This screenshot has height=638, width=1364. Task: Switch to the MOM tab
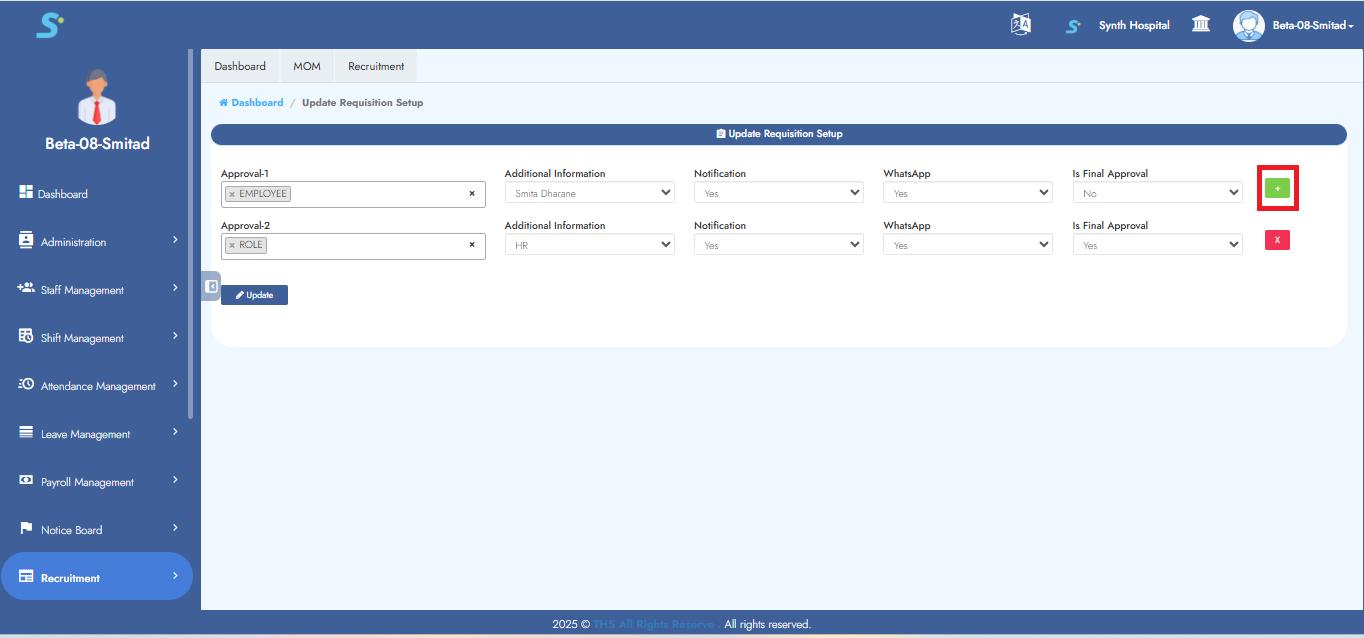pyautogui.click(x=307, y=66)
